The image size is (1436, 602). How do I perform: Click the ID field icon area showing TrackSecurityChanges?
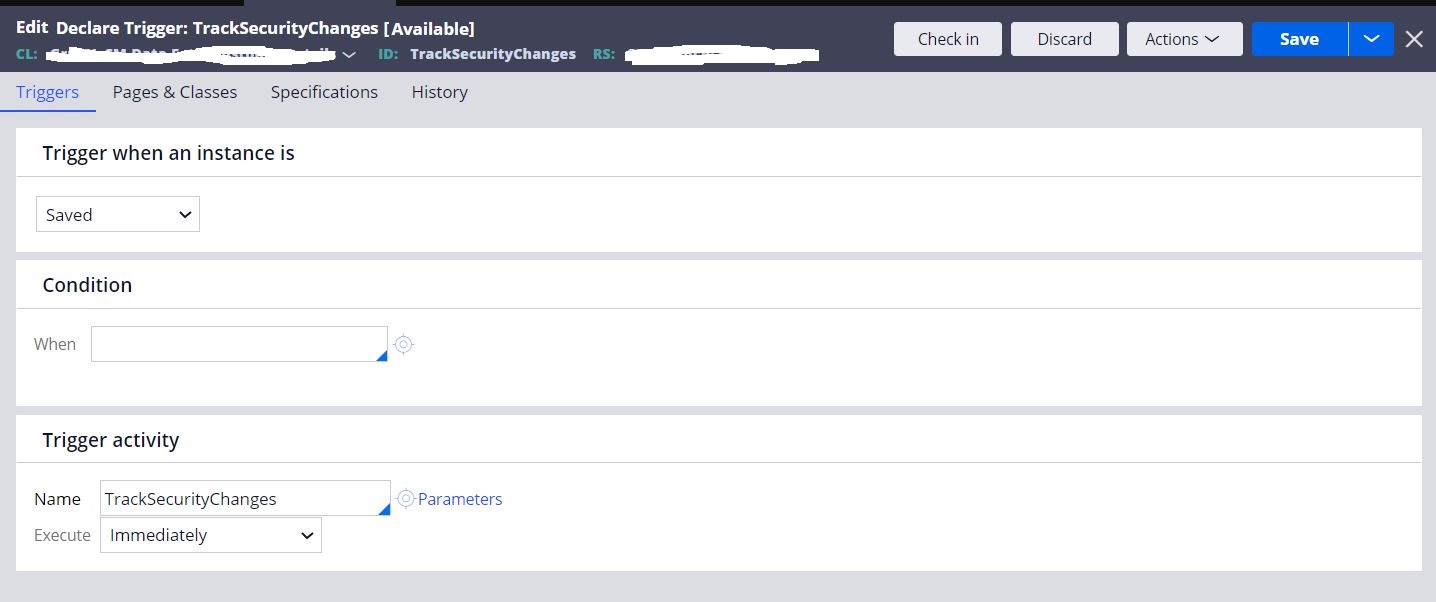coord(492,54)
